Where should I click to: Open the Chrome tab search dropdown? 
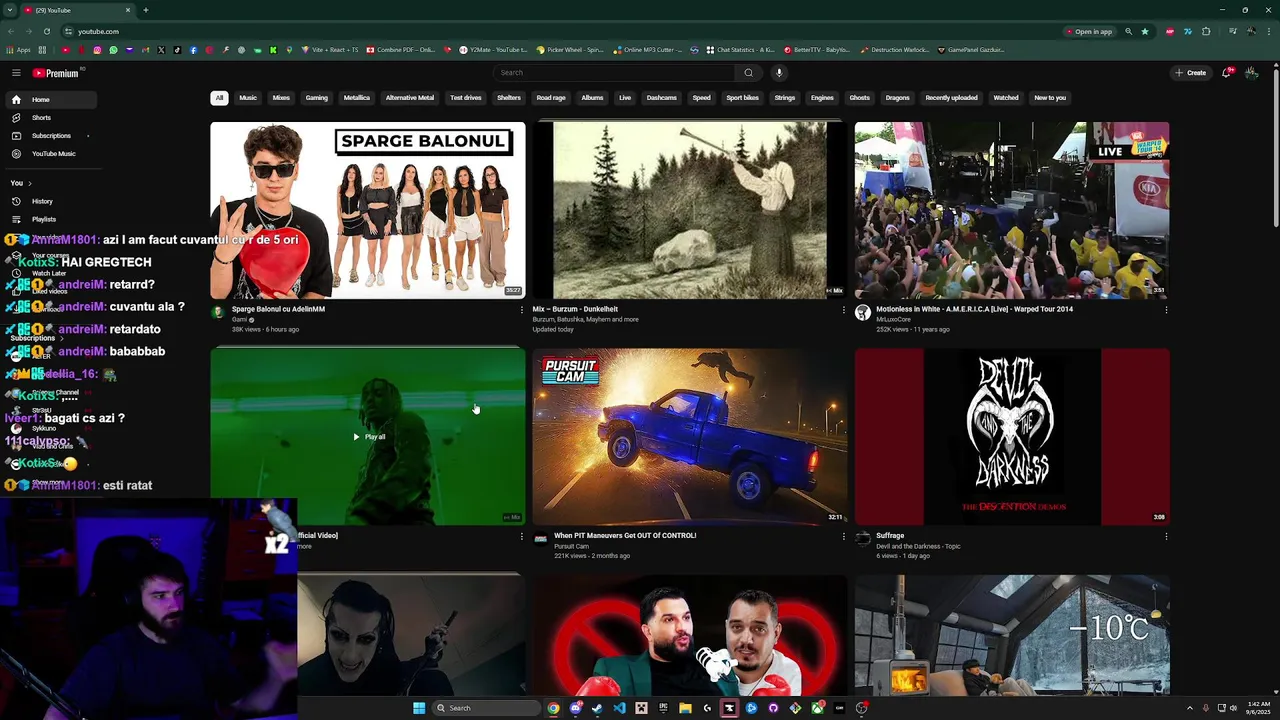10,10
